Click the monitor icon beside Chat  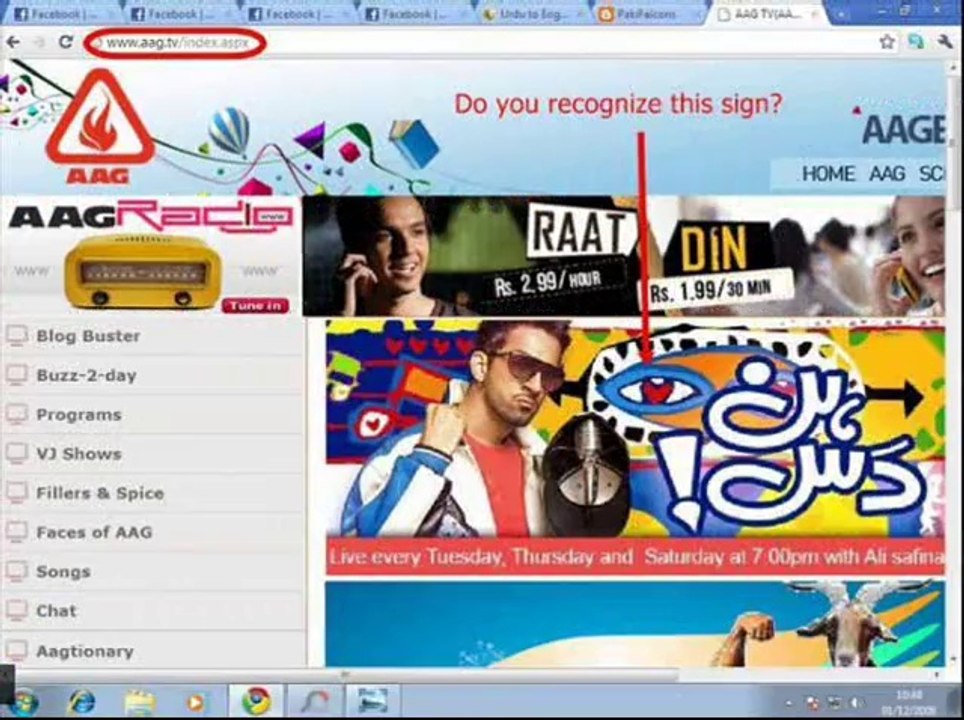(x=17, y=611)
